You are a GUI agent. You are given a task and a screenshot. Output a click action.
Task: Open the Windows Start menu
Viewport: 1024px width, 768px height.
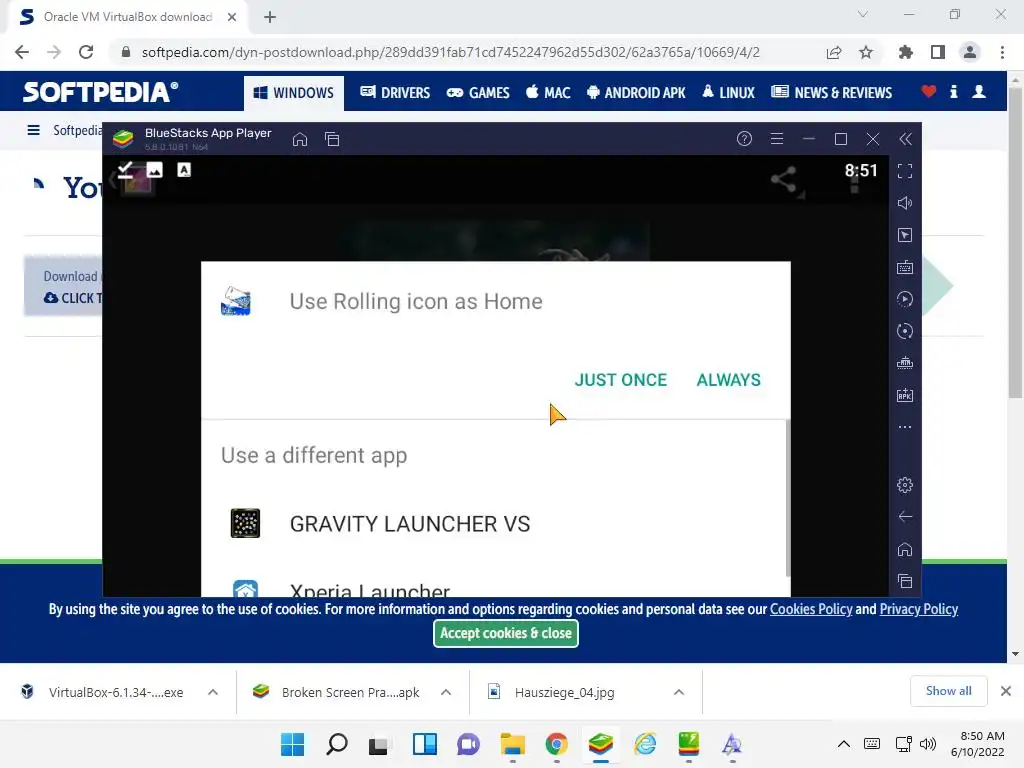pyautogui.click(x=293, y=744)
